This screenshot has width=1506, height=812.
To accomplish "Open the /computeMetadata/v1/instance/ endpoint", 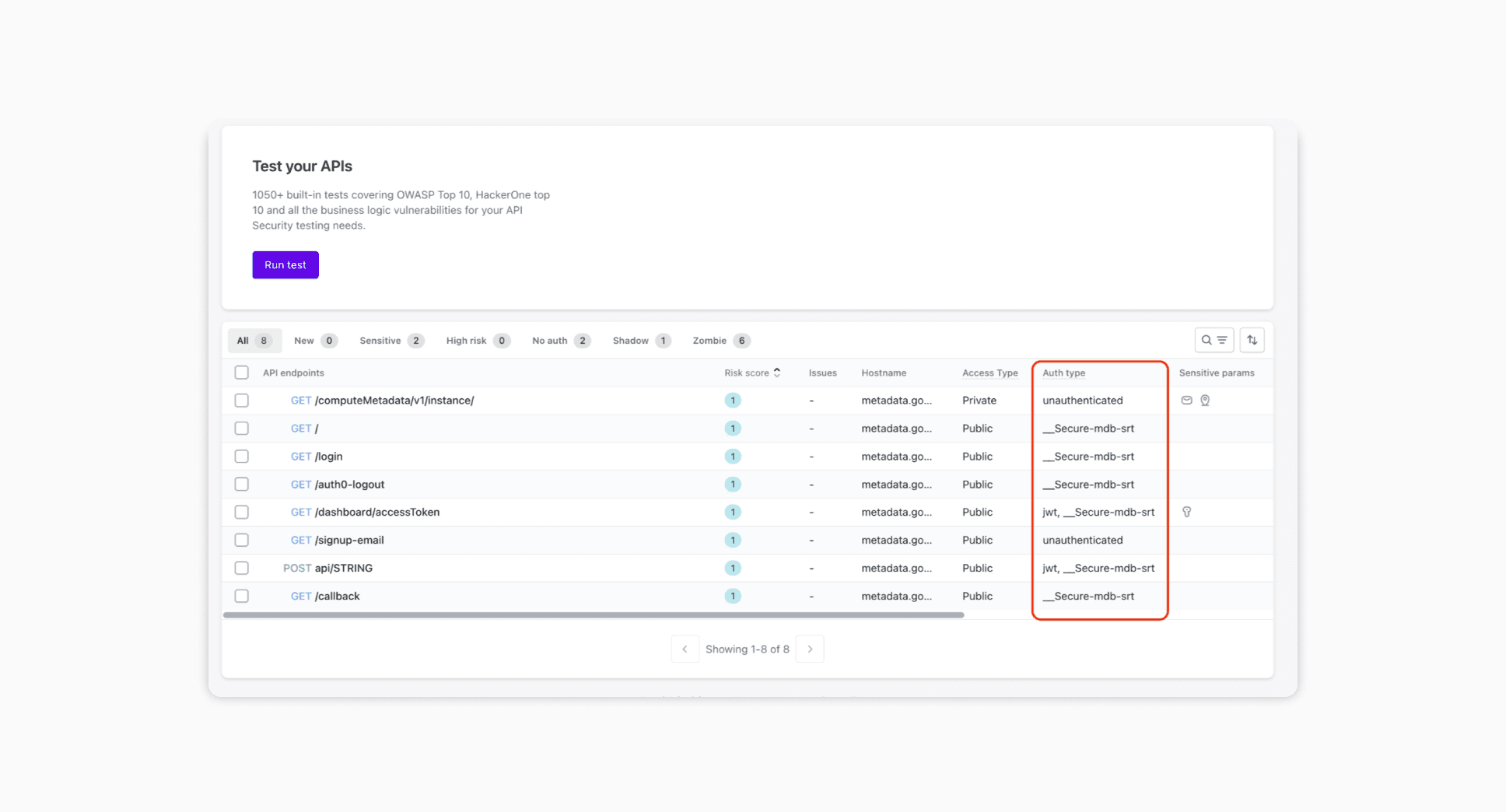I will pos(394,401).
